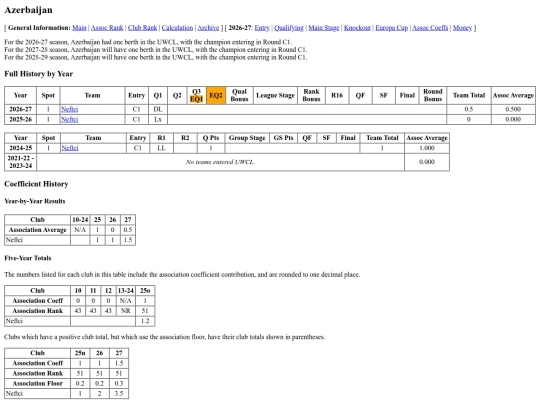
Task: Open the Assoc Rank link
Action: 107,28
